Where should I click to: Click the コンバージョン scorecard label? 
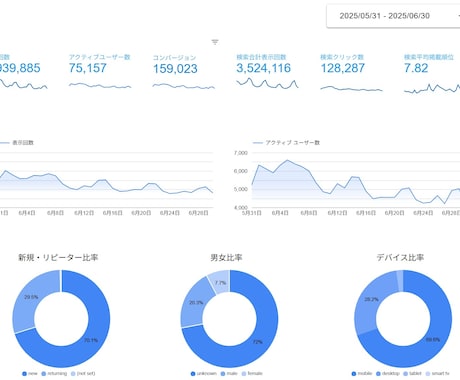pos(174,57)
